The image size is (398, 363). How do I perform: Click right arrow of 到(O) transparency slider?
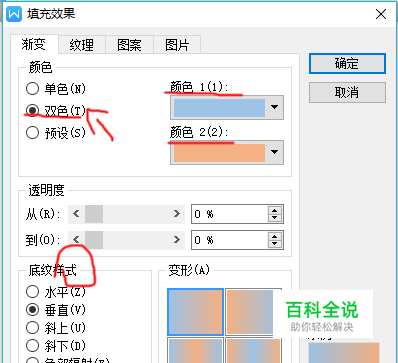click(x=176, y=240)
